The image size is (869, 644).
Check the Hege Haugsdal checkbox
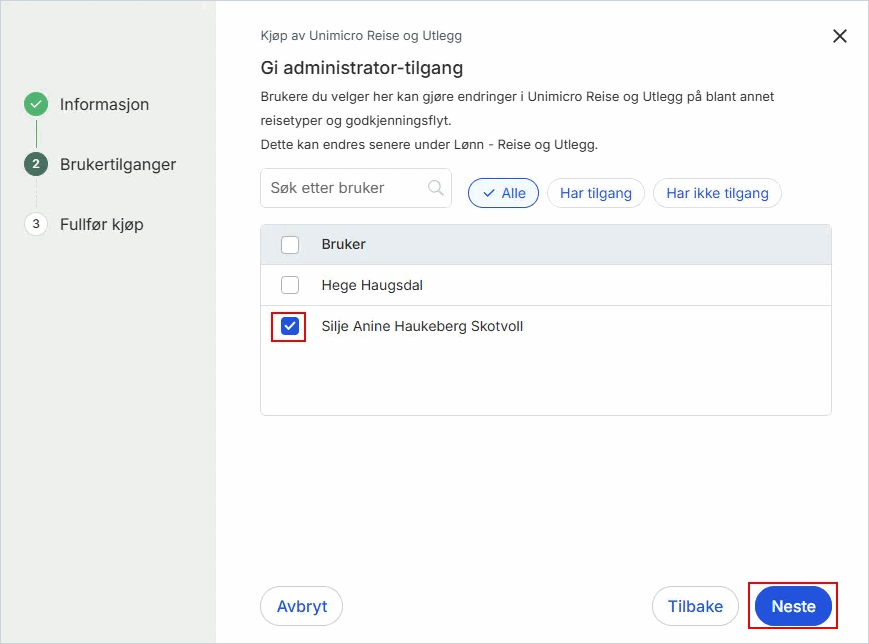click(x=290, y=285)
